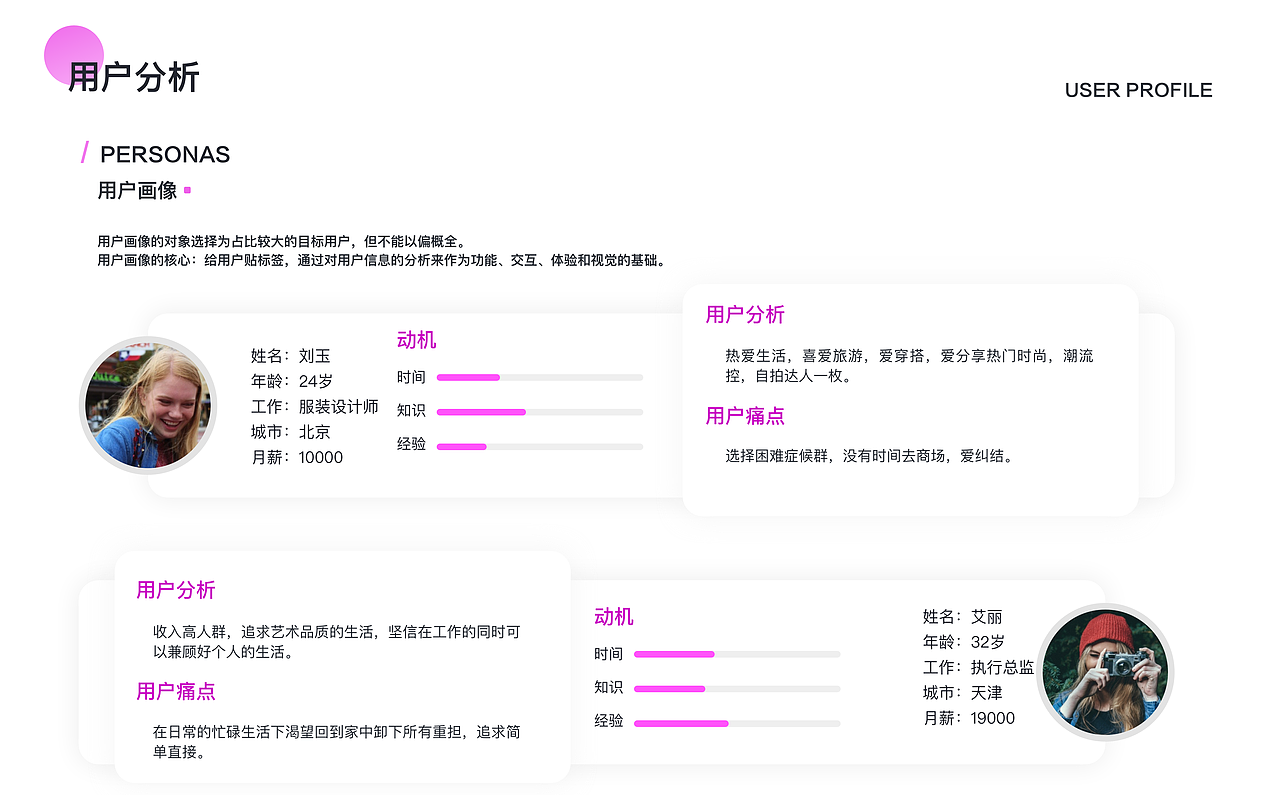
Task: Click the 经验 progress bar for 刘玉
Action: 540,446
